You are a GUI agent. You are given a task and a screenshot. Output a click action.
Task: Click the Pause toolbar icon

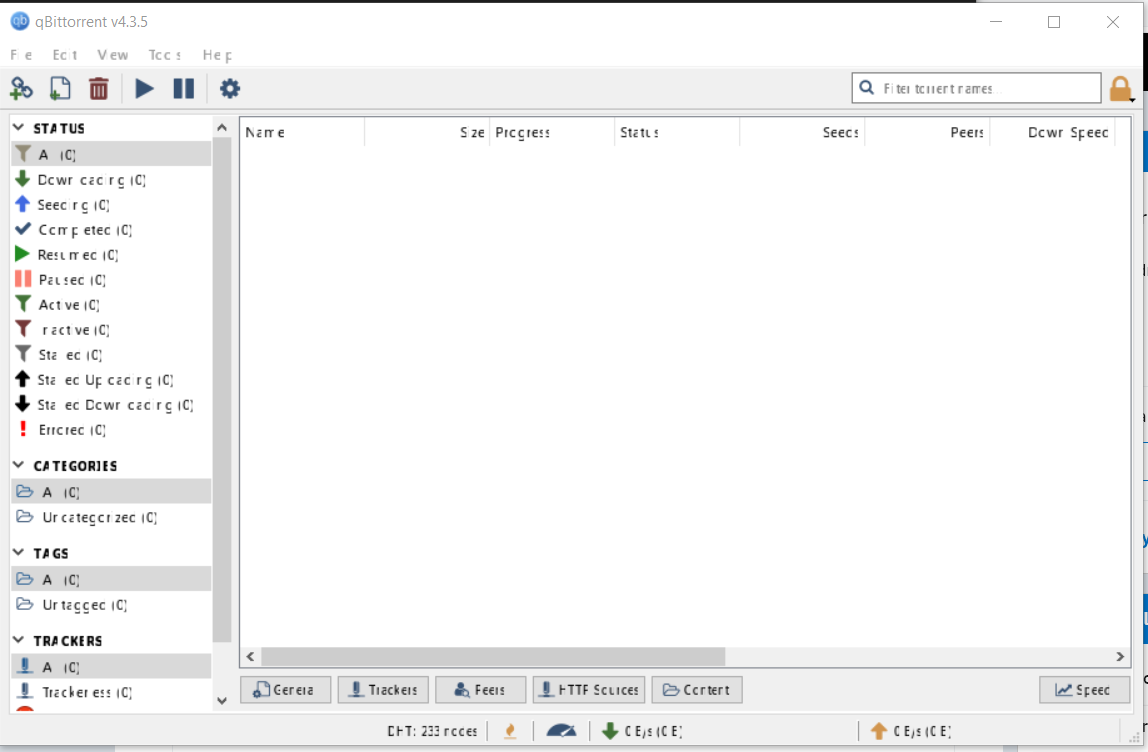pos(183,89)
